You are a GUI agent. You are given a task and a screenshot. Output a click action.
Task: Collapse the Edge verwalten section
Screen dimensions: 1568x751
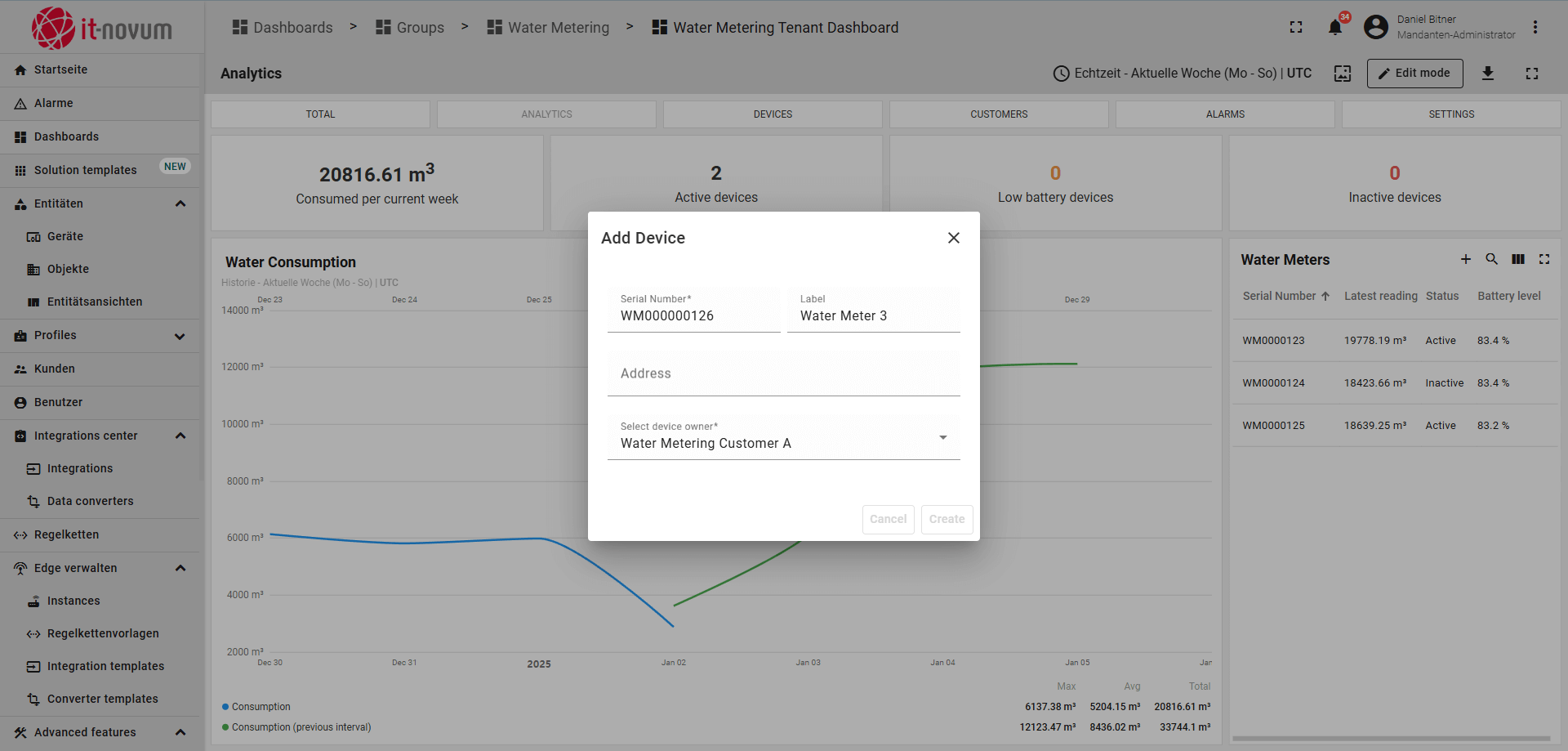point(180,568)
